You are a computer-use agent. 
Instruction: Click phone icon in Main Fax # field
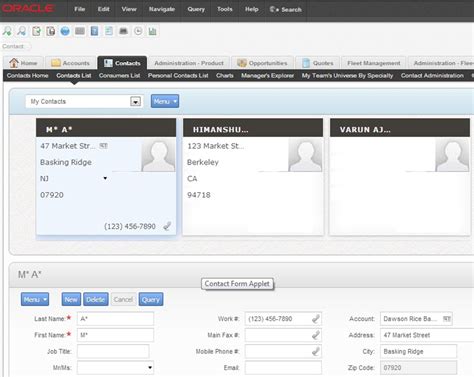click(x=316, y=335)
